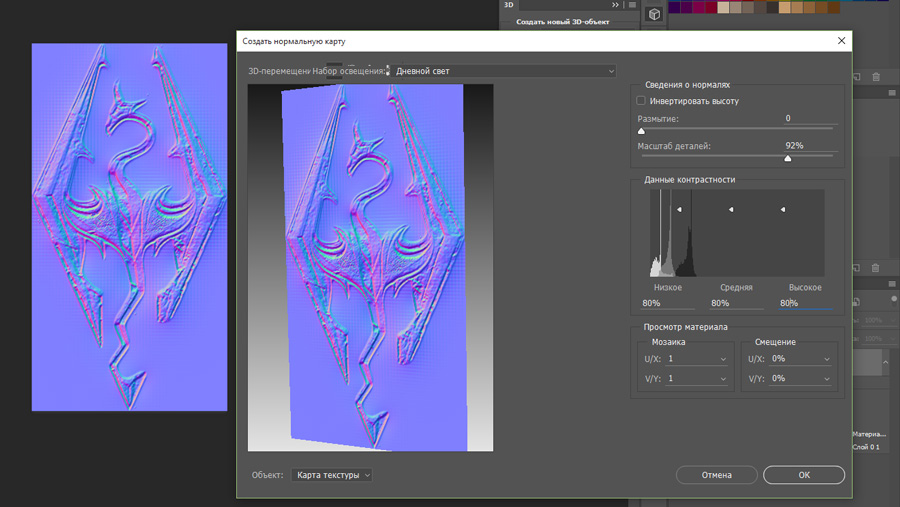The width and height of the screenshot is (900, 507).
Task: Click 'Создать новый 3D-объект' heading
Action: click(562, 22)
